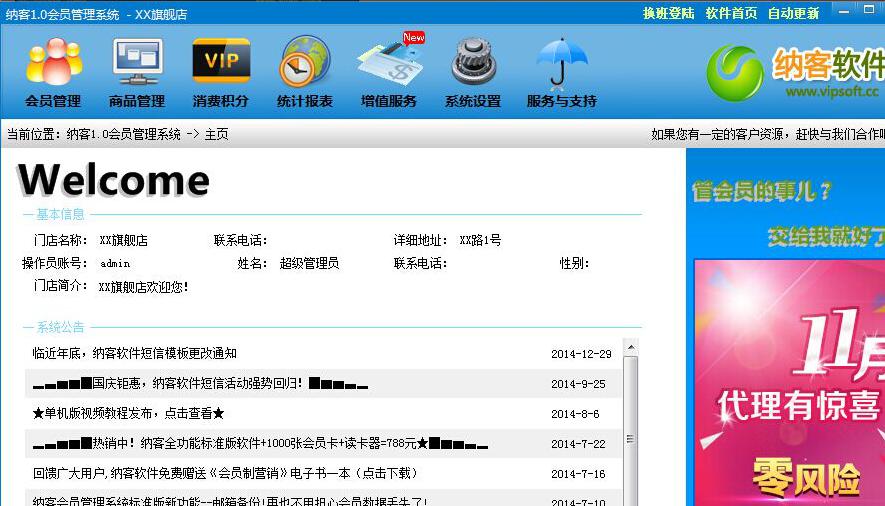
Task: Open the 临近年底 短信模板更改通知 announcement
Action: (x=135, y=354)
